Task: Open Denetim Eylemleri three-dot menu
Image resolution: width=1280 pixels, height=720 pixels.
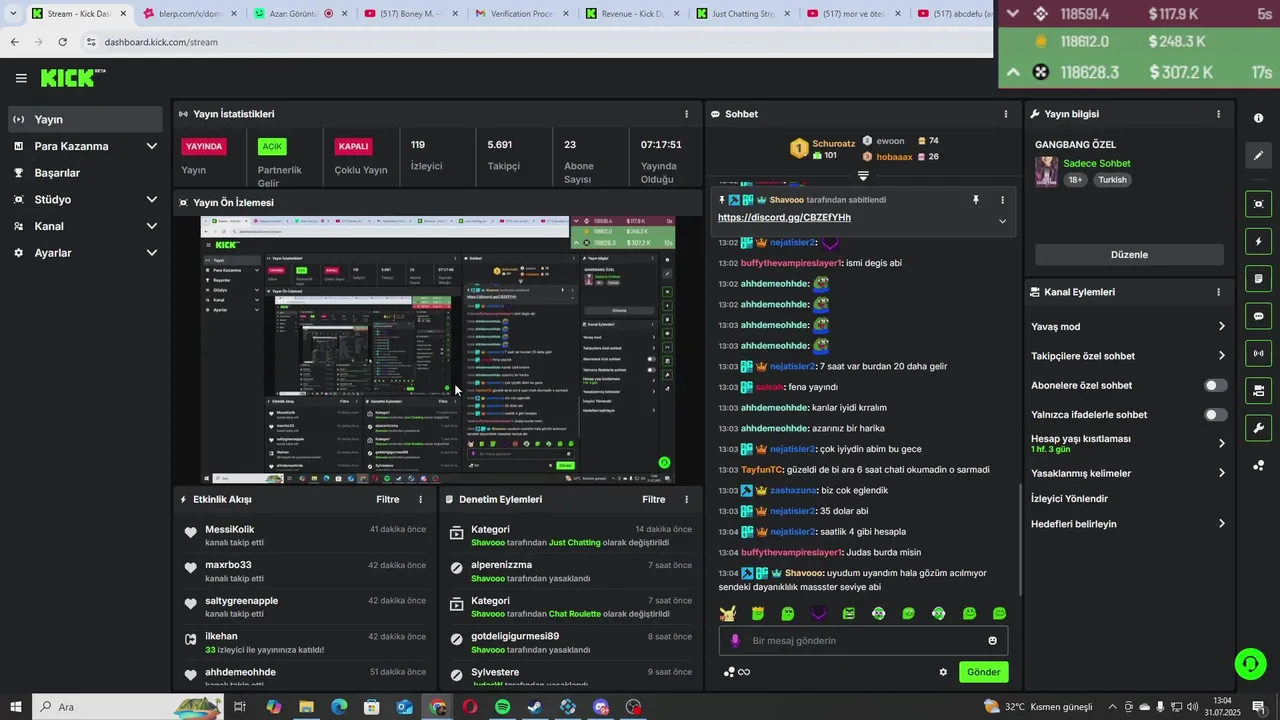Action: click(686, 499)
